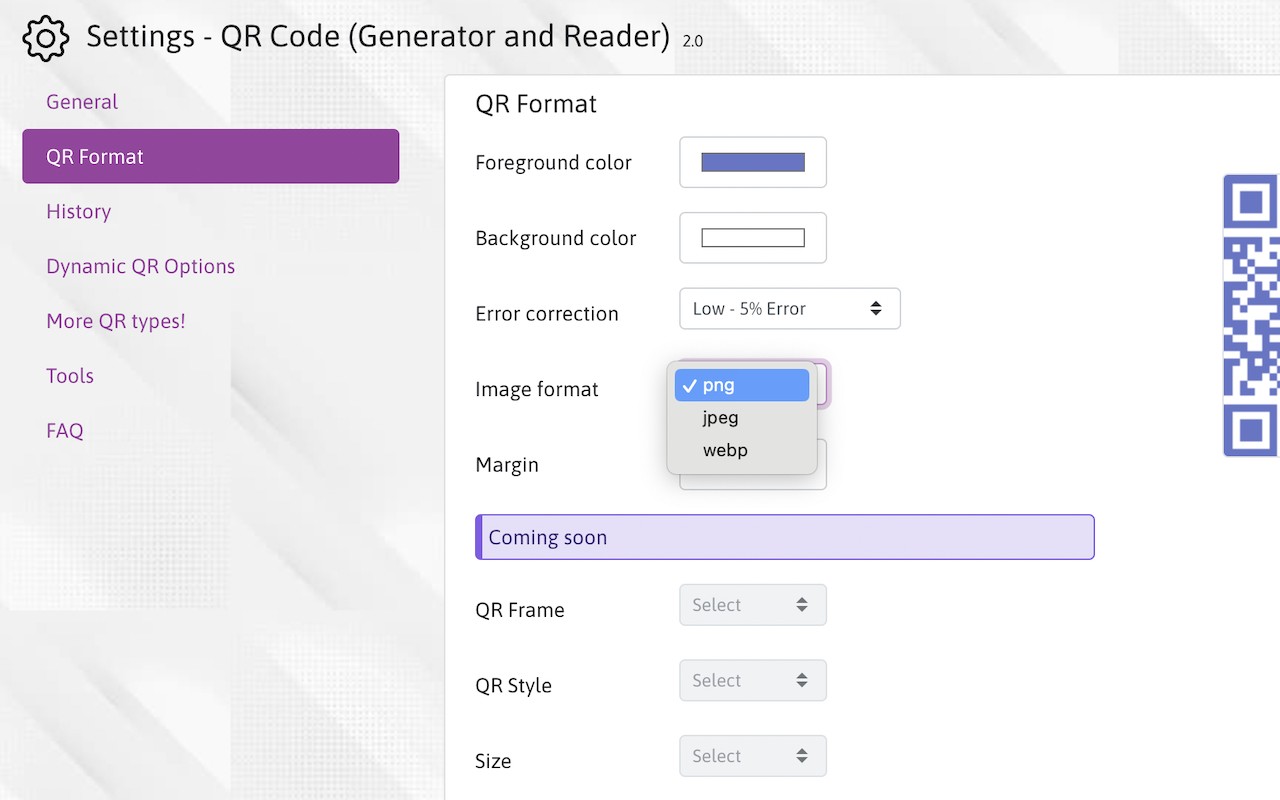Viewport: 1280px width, 800px height.
Task: Switch to the Tools section
Action: point(70,376)
